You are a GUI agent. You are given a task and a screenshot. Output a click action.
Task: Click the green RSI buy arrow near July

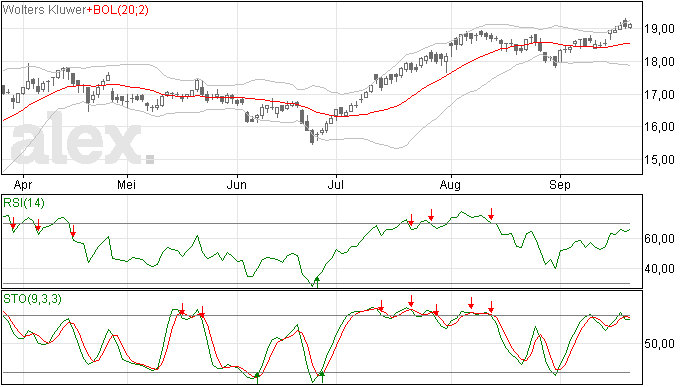click(x=317, y=282)
